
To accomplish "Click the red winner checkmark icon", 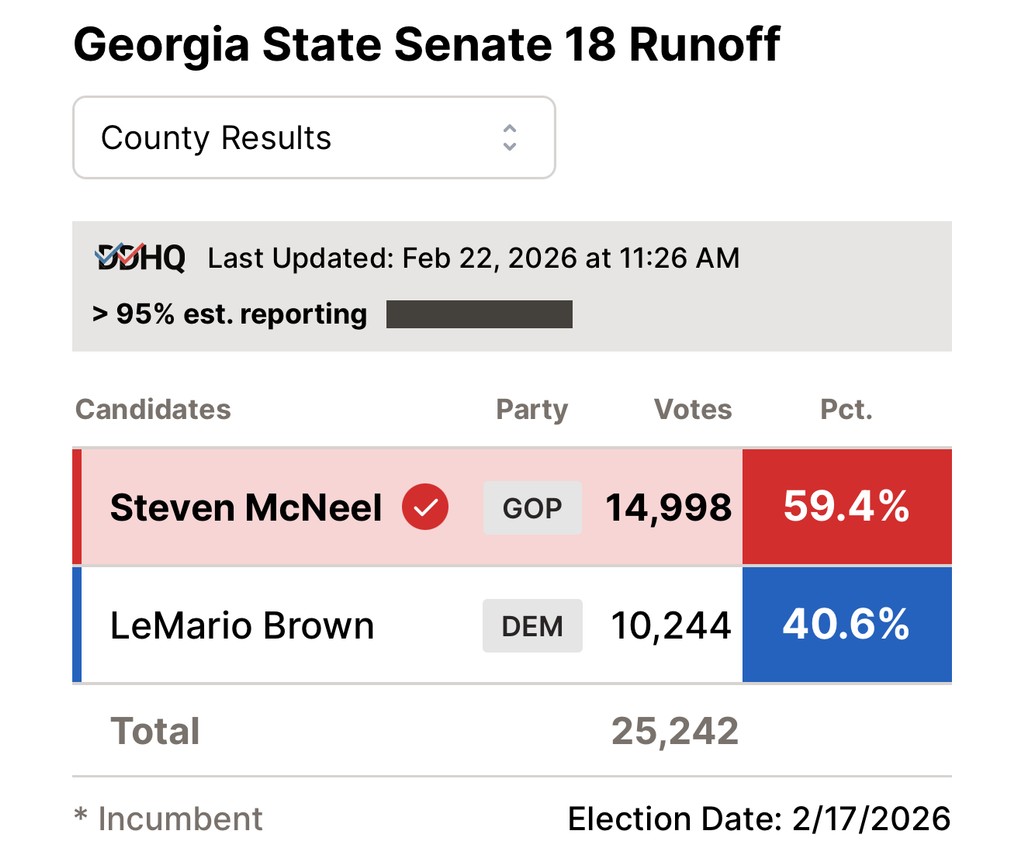I will [x=425, y=508].
